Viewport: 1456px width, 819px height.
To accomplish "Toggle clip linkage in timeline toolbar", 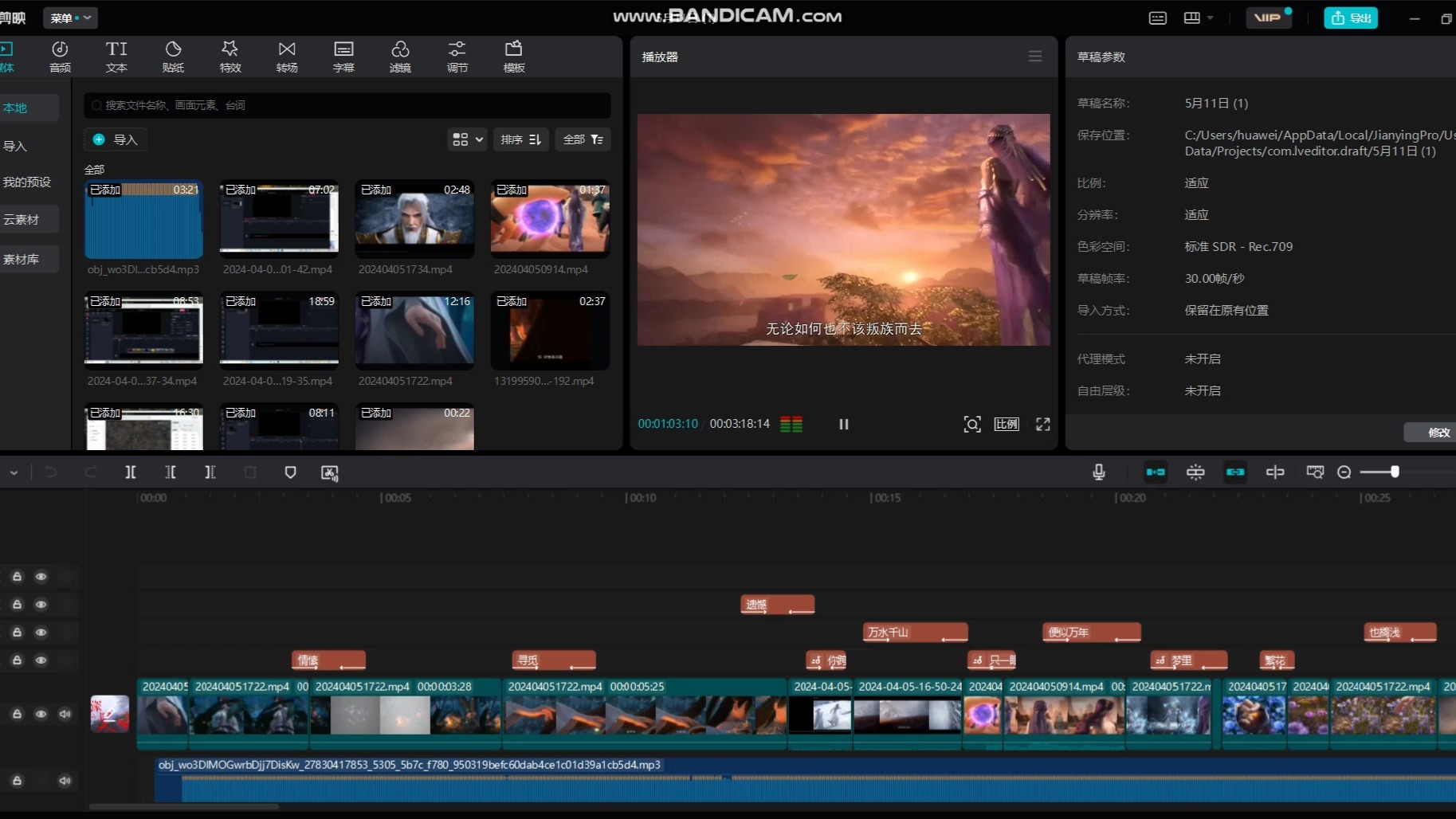I will (x=1235, y=472).
